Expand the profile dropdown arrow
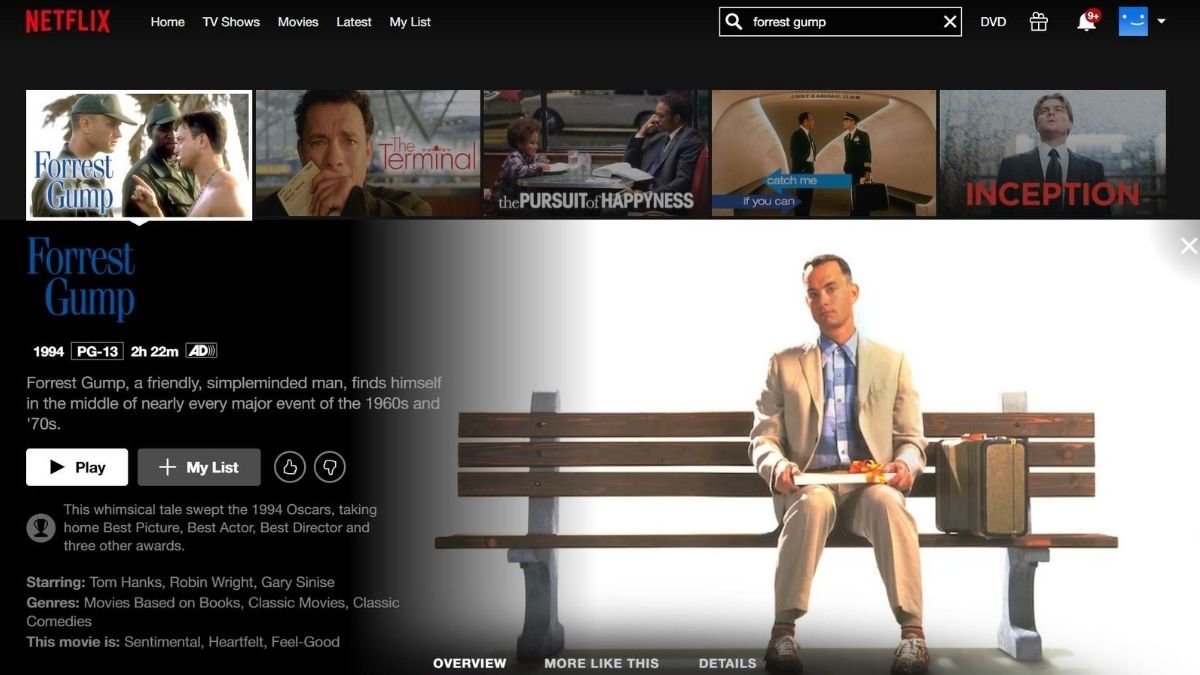This screenshot has height=675, width=1200. pos(1161,21)
